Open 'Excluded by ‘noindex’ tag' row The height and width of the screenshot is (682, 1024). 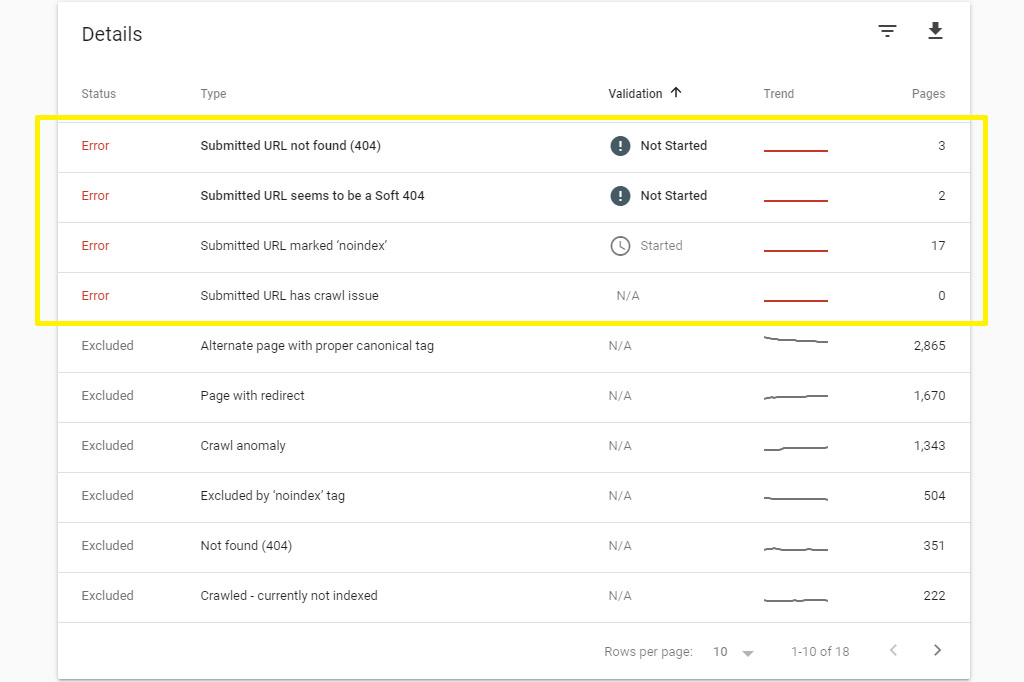(514, 496)
